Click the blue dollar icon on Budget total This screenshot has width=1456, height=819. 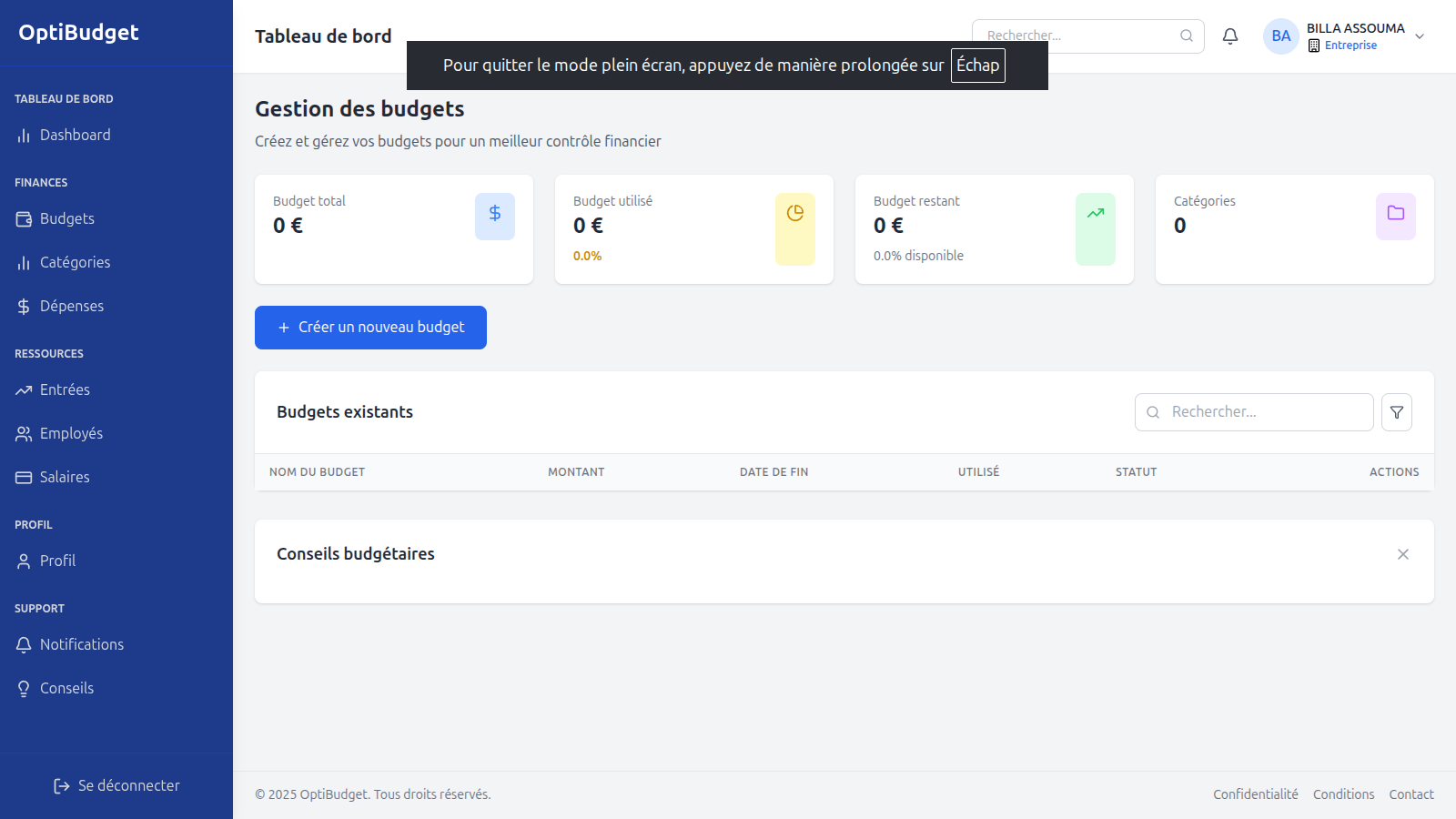pos(495,214)
